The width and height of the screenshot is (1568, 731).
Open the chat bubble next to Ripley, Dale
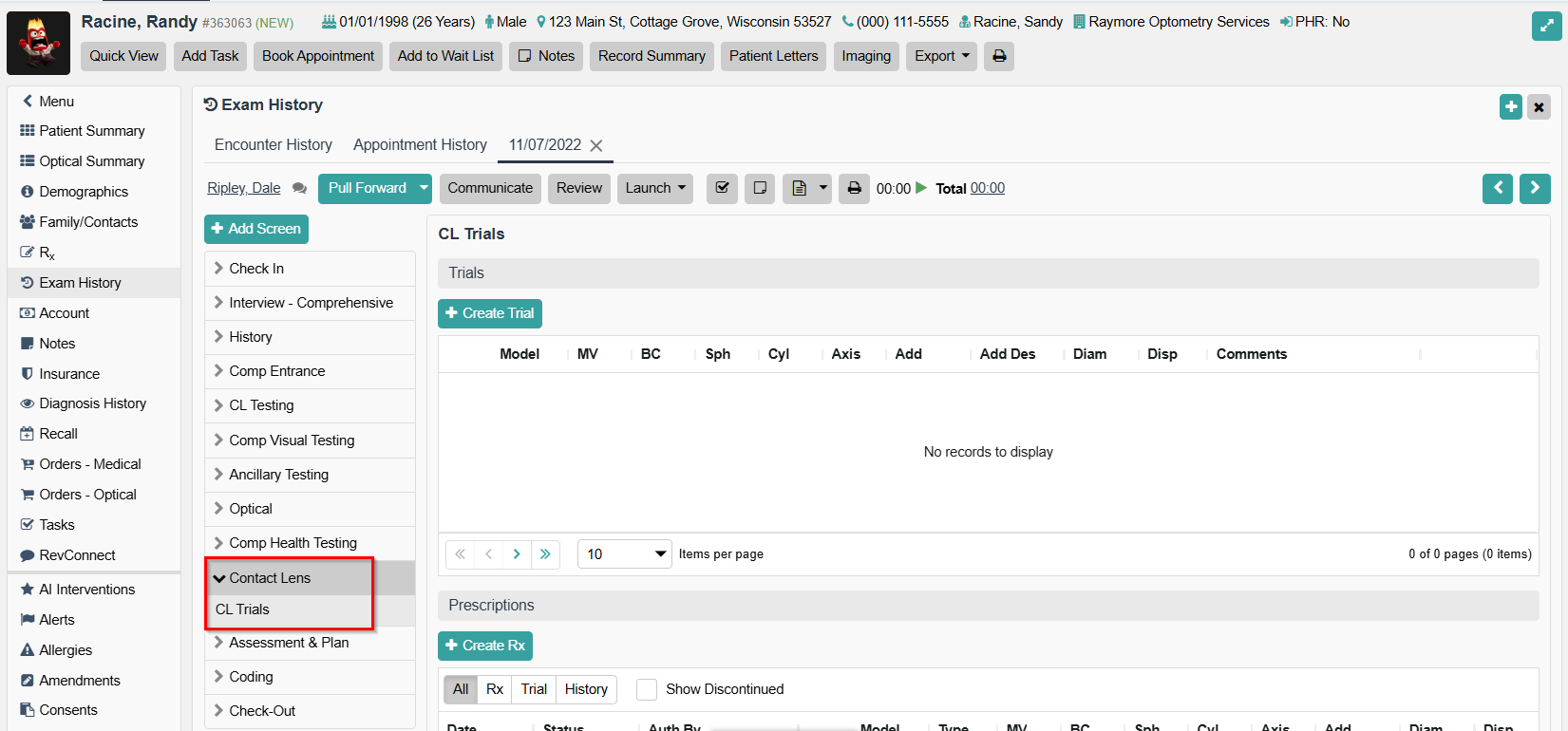point(299,188)
